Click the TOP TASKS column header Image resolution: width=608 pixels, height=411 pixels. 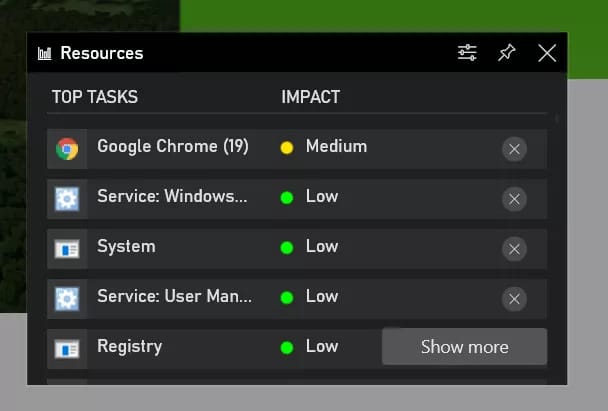click(x=94, y=97)
